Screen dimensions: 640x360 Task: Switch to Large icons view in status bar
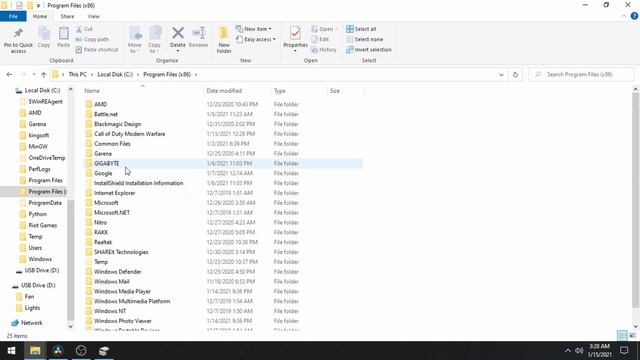click(632, 336)
